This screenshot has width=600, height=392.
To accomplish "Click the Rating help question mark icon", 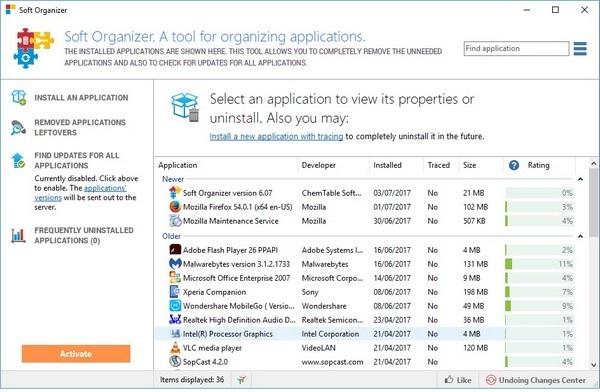I will [x=514, y=165].
